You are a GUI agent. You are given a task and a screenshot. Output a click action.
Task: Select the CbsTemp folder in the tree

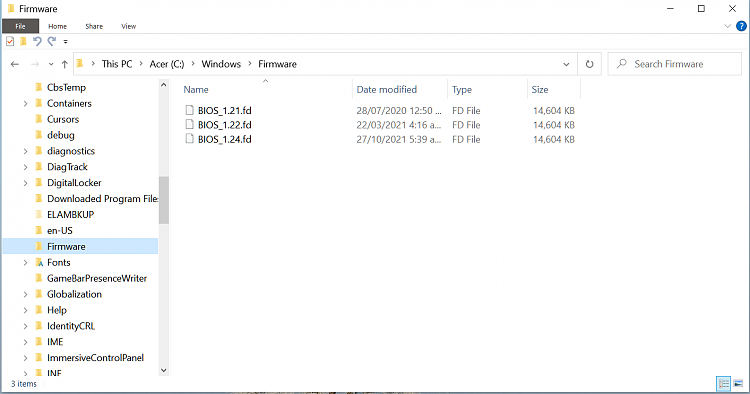click(x=66, y=88)
